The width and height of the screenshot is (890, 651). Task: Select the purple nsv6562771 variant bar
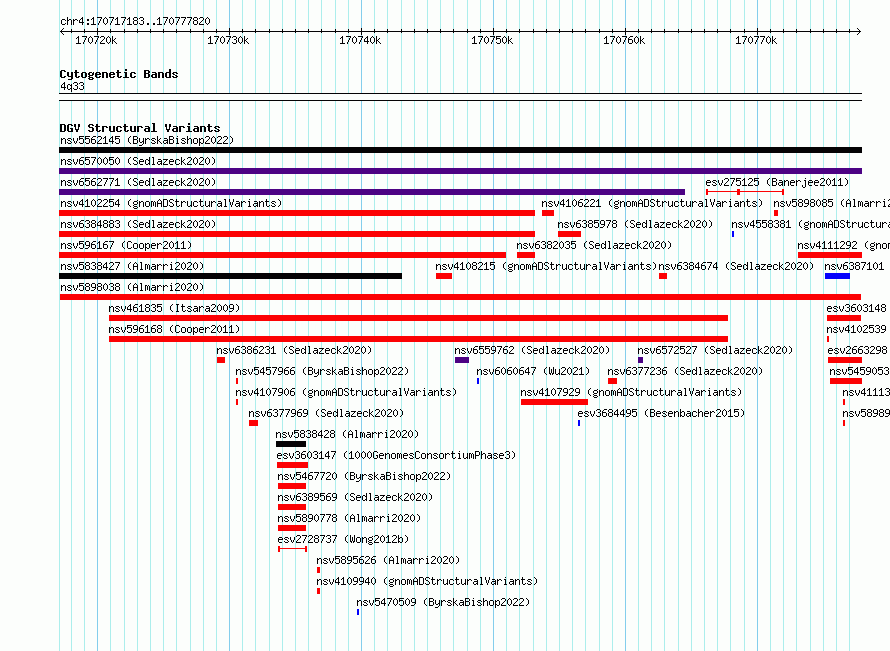372,192
